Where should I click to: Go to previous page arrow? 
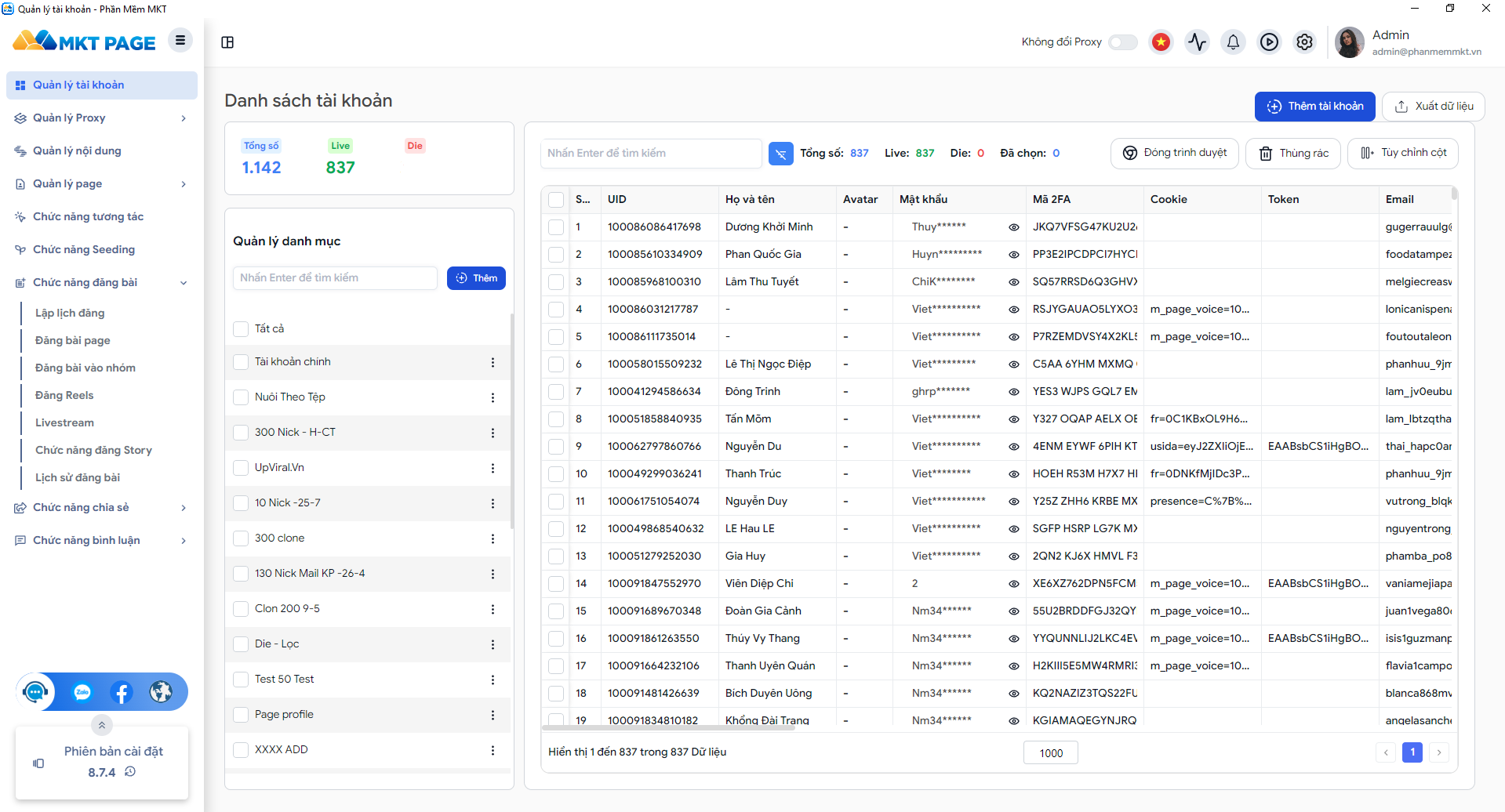(x=1386, y=752)
